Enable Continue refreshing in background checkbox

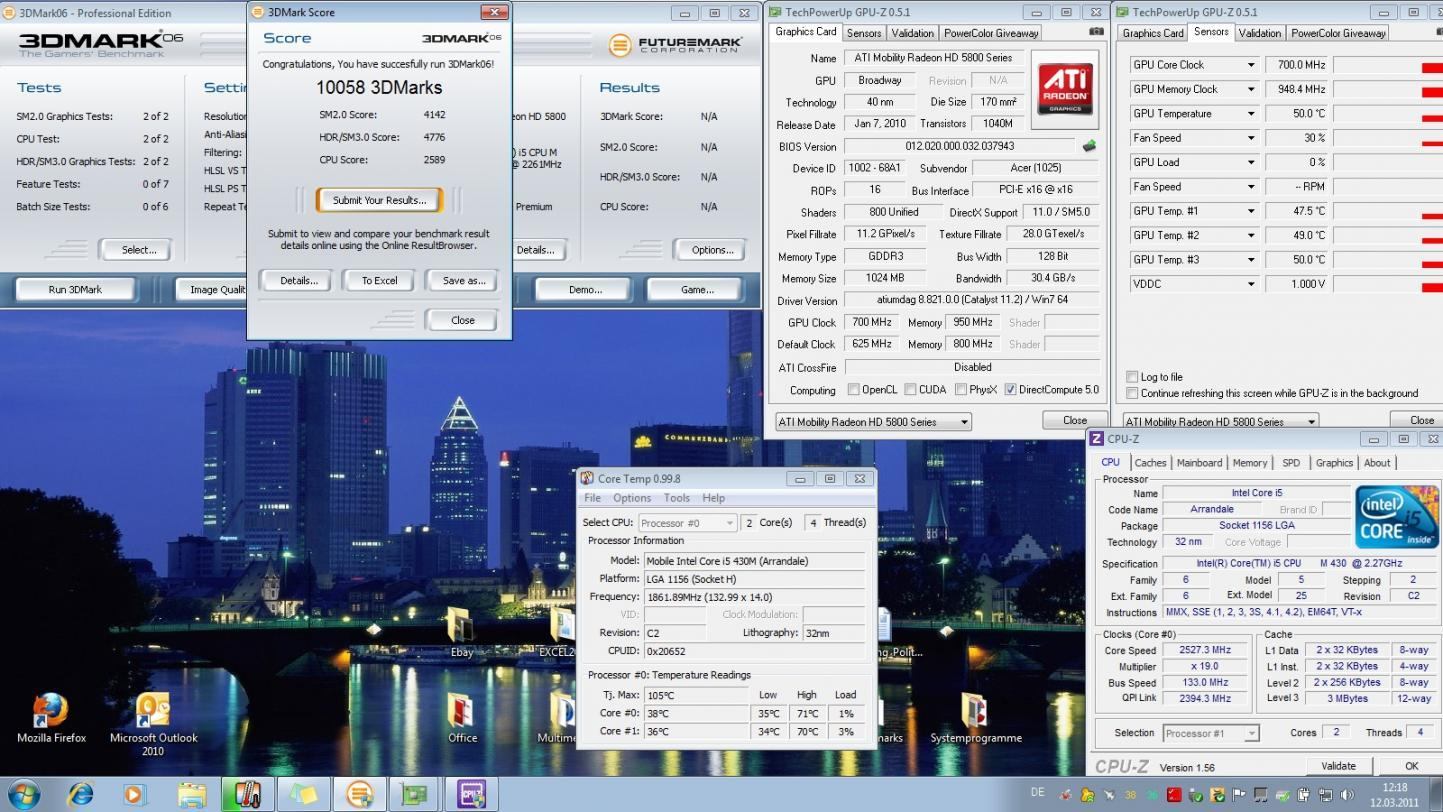1132,393
